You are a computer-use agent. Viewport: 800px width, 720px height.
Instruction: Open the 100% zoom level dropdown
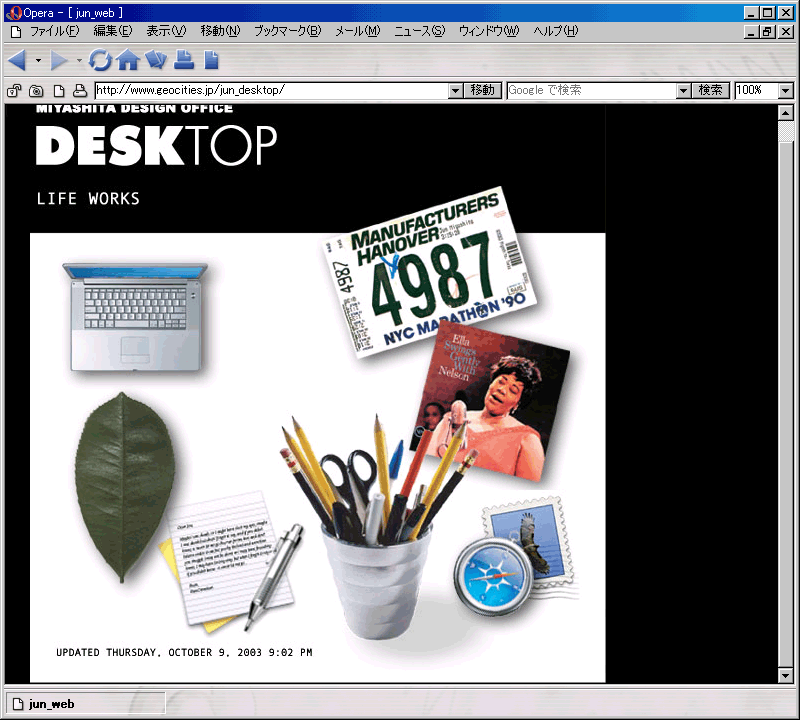coord(786,91)
